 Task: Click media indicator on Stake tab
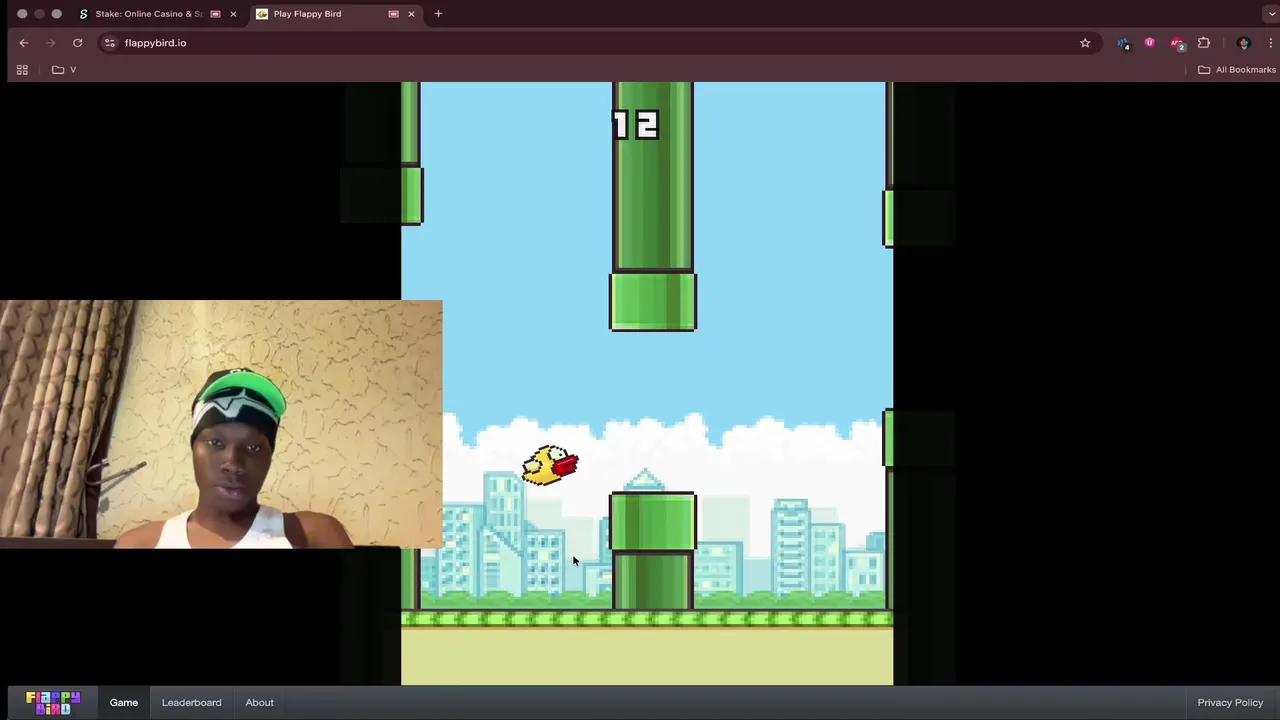[x=215, y=14]
